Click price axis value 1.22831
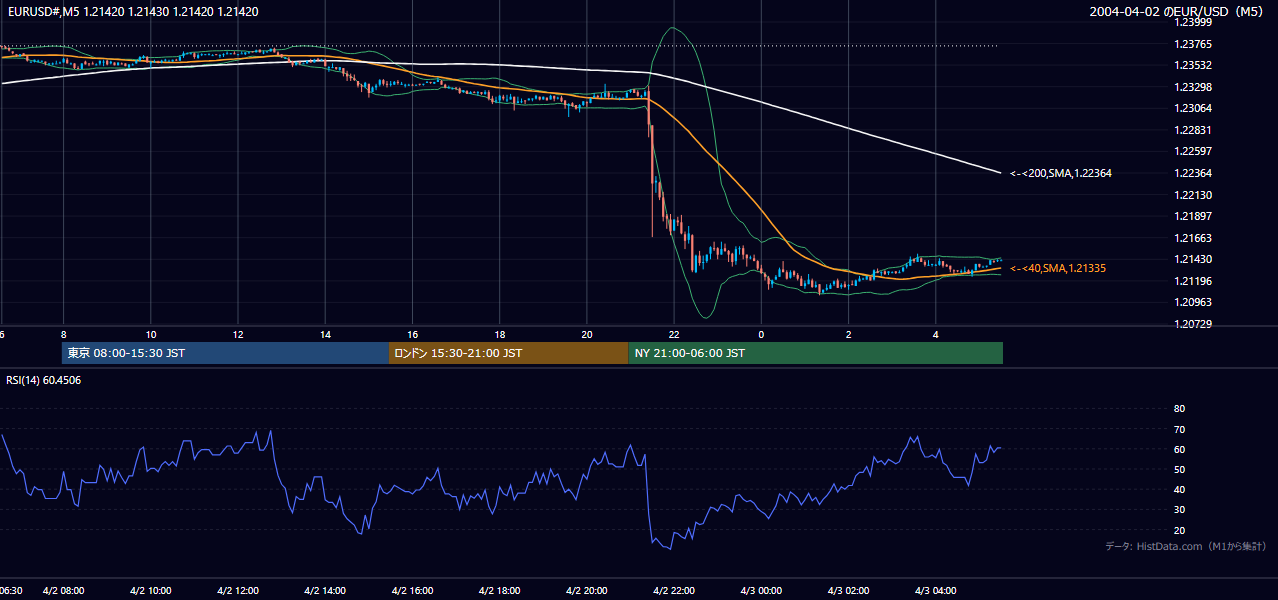 pyautogui.click(x=1193, y=130)
